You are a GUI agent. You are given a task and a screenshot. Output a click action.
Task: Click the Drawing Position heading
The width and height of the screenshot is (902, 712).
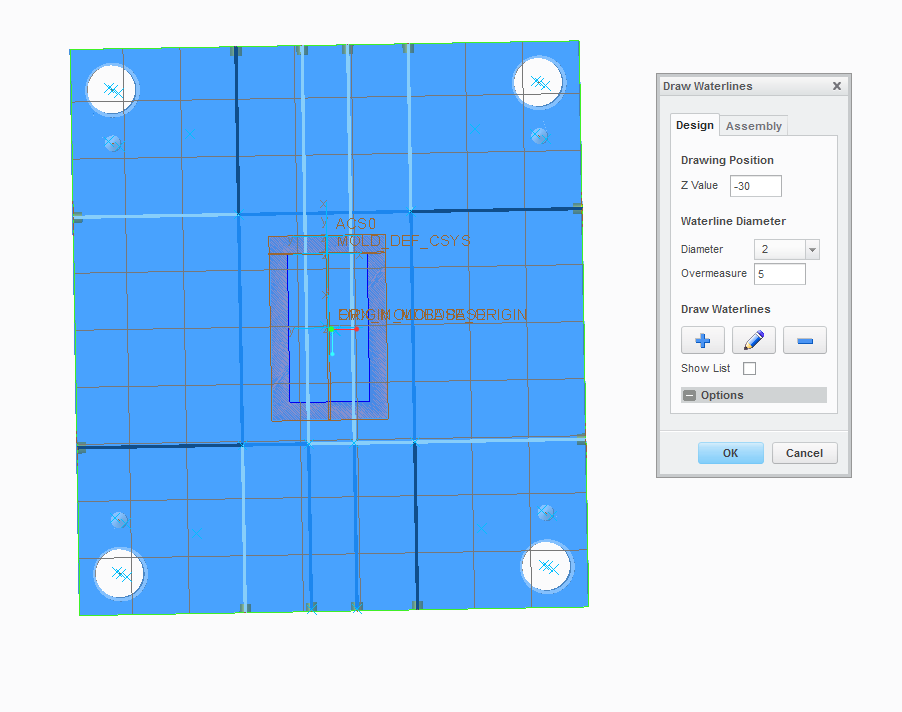727,160
